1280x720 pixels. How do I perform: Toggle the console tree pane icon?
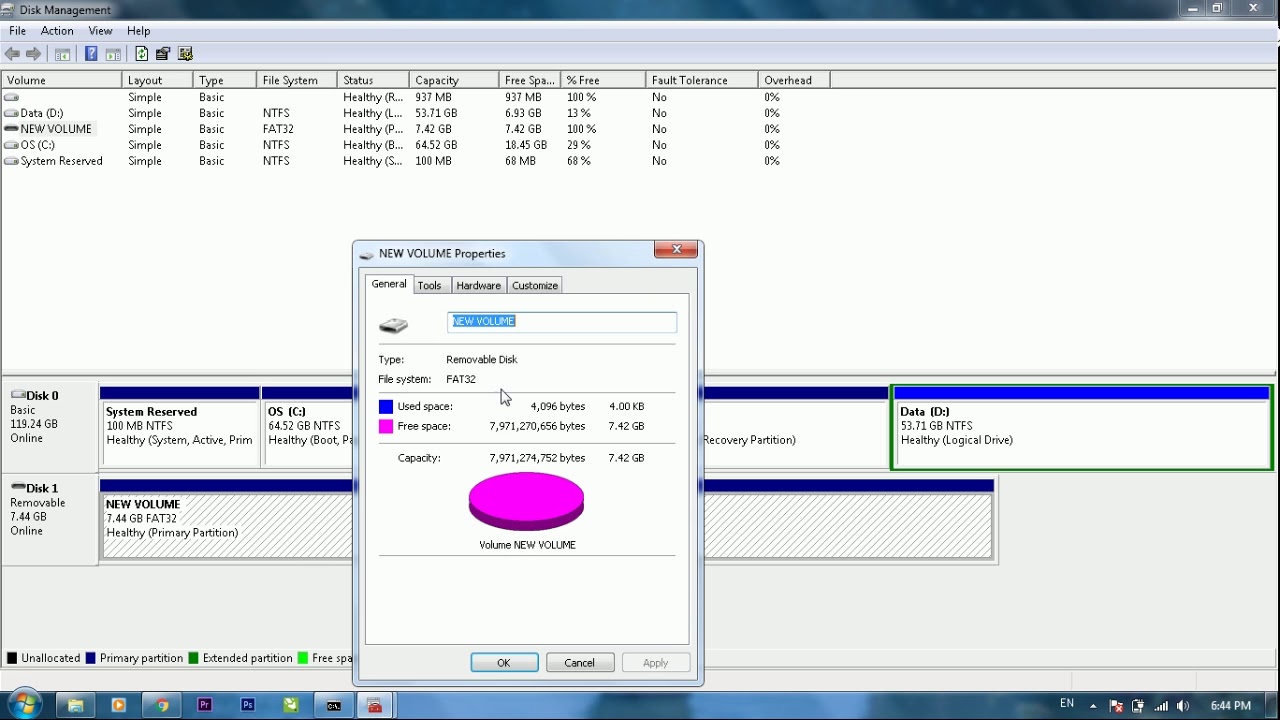(62, 54)
